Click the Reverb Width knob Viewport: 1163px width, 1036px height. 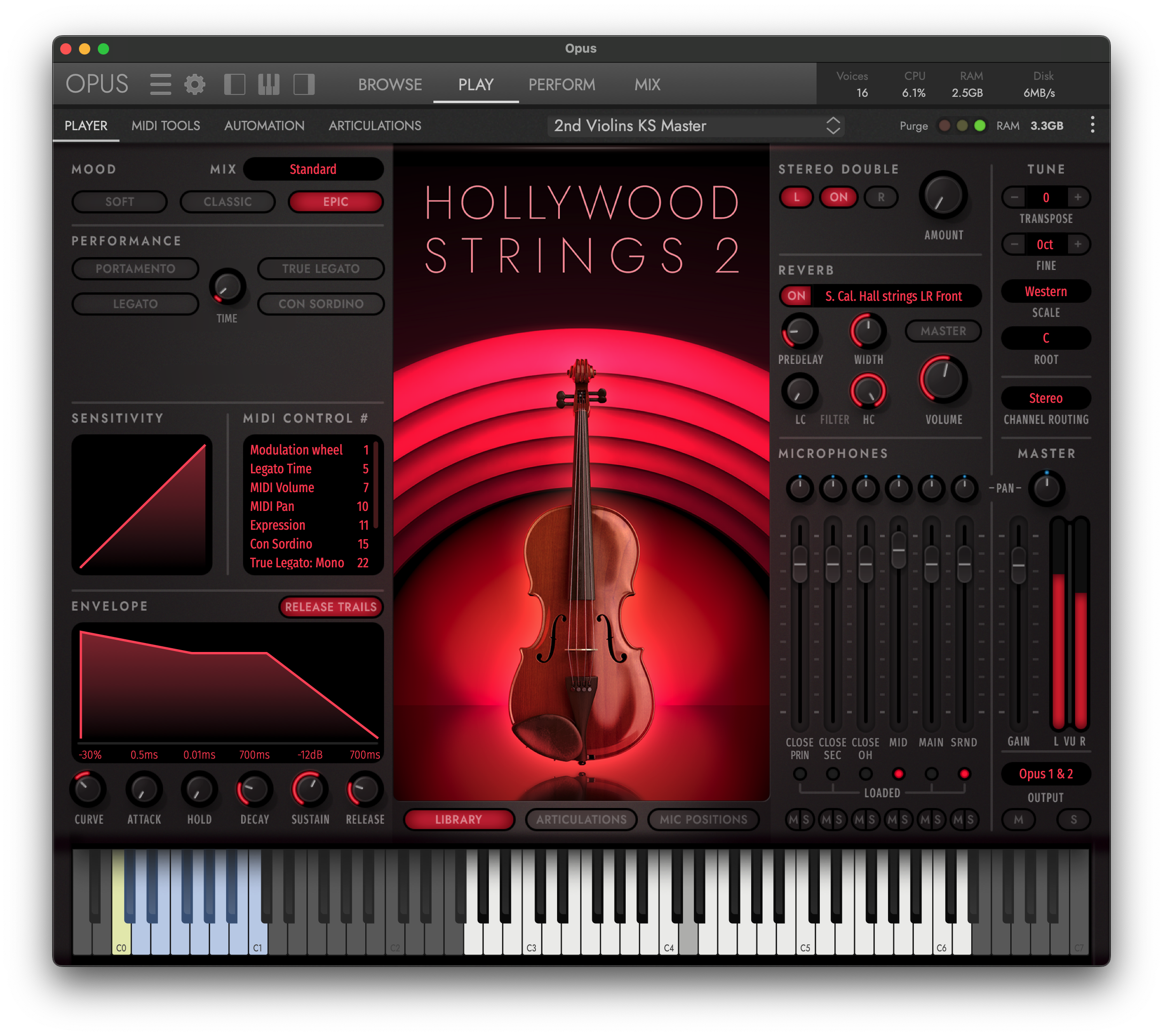coord(868,331)
